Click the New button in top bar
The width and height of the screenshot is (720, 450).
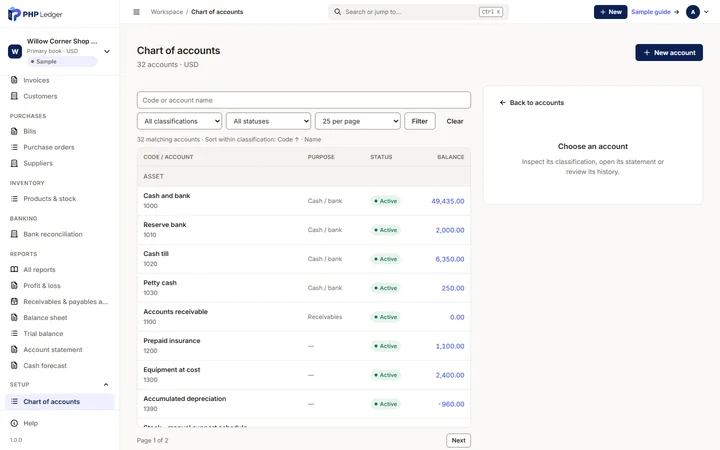coord(610,12)
